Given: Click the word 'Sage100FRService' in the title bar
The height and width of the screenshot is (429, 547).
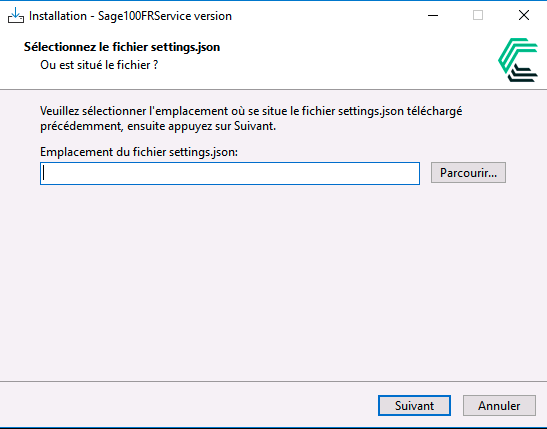Looking at the screenshot, I should (145, 16).
